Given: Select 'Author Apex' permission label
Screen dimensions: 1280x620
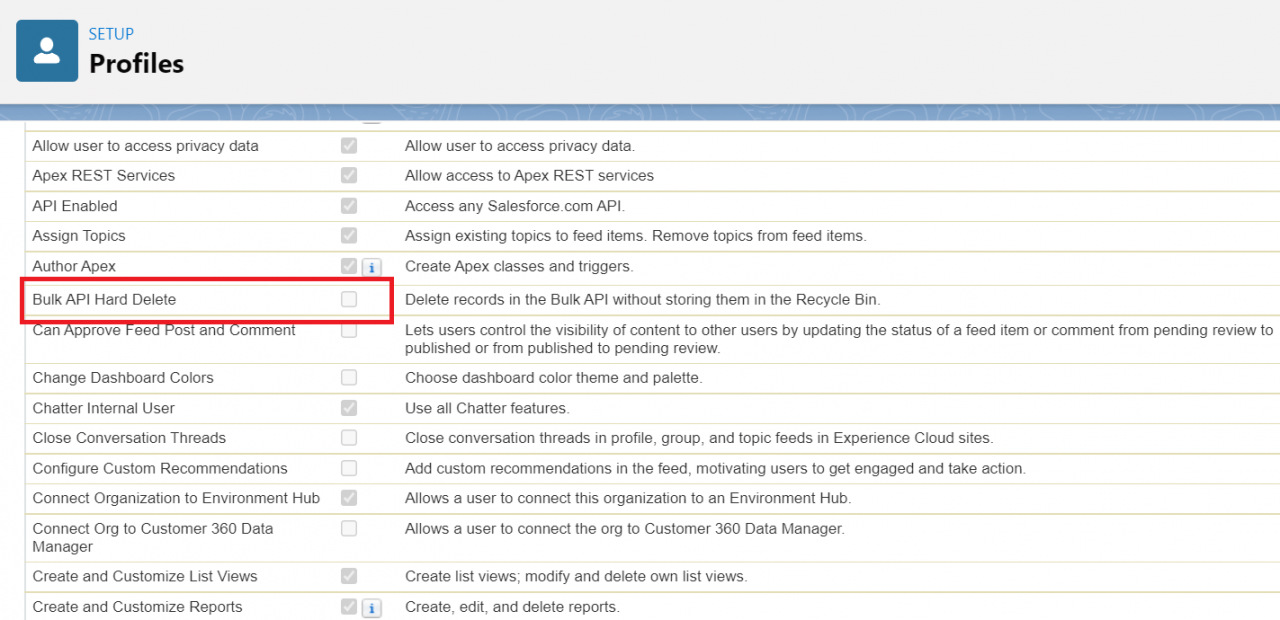Looking at the screenshot, I should point(74,266).
